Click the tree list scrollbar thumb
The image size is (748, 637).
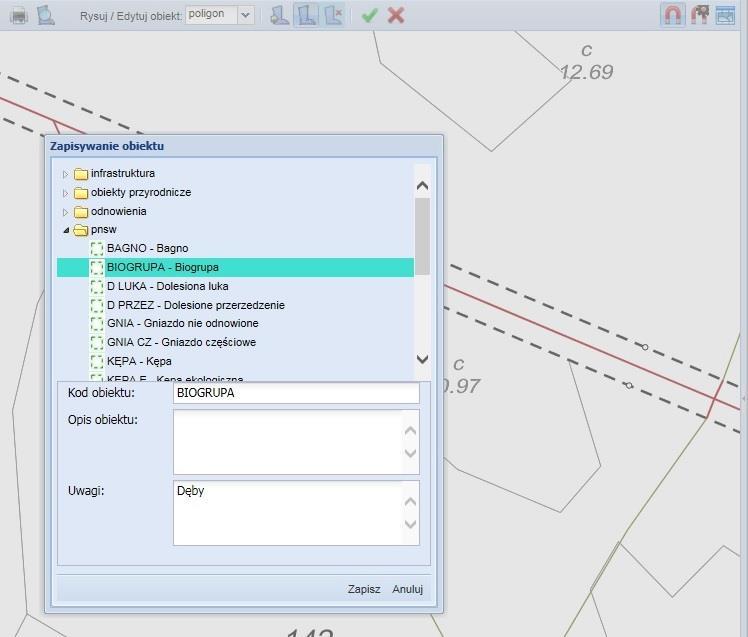[422, 236]
